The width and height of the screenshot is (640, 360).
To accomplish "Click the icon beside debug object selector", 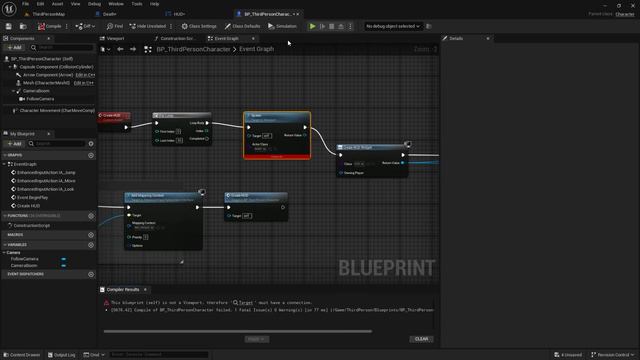I will click(x=429, y=26).
